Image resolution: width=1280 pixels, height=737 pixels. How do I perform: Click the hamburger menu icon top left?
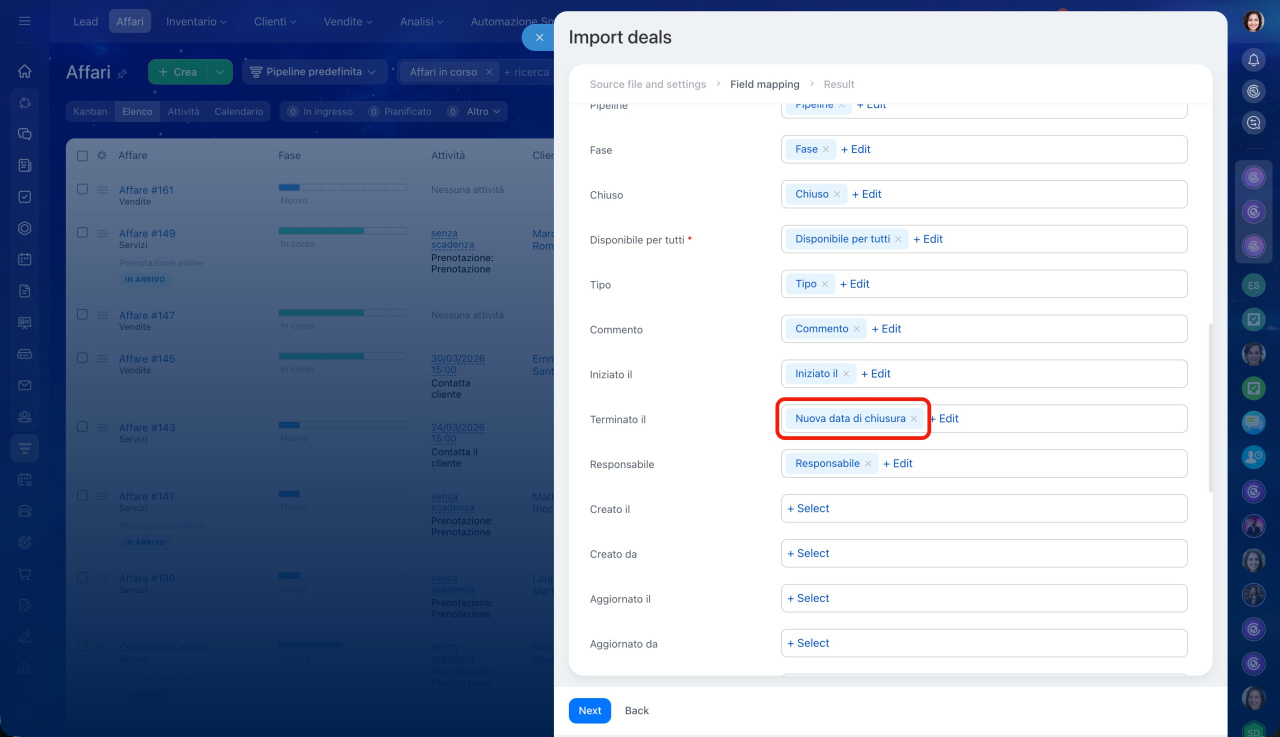pos(25,21)
